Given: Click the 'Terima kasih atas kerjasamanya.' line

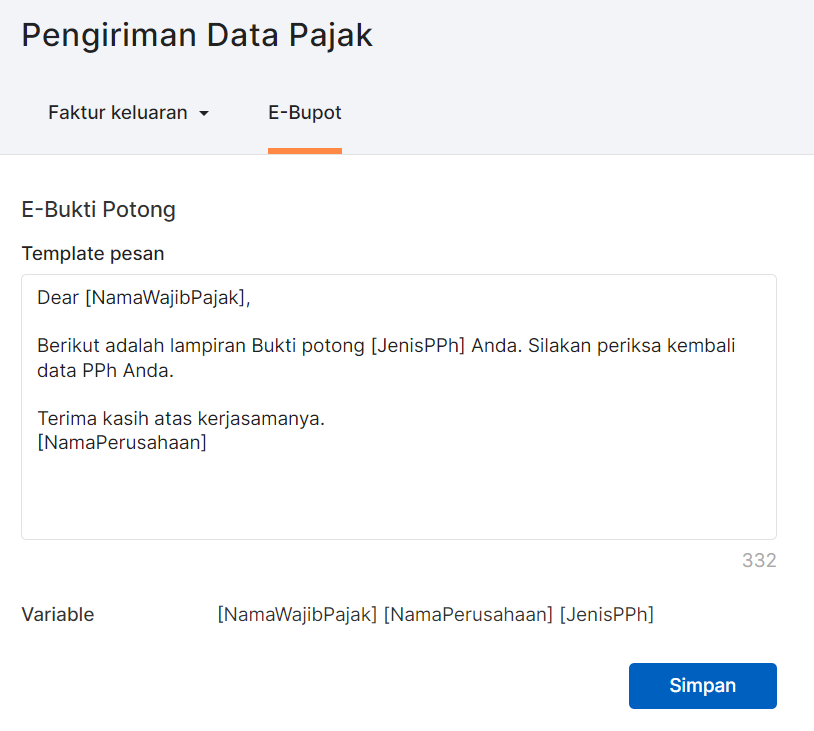Looking at the screenshot, I should point(181,418).
